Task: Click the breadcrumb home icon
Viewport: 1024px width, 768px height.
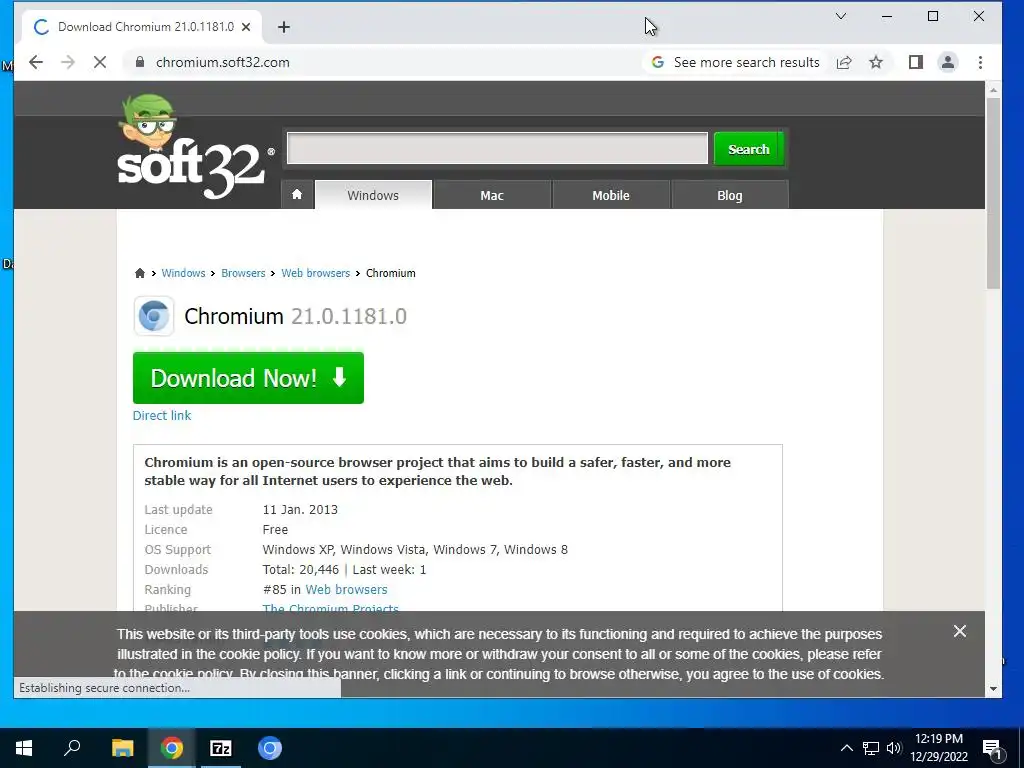Action: pos(140,273)
